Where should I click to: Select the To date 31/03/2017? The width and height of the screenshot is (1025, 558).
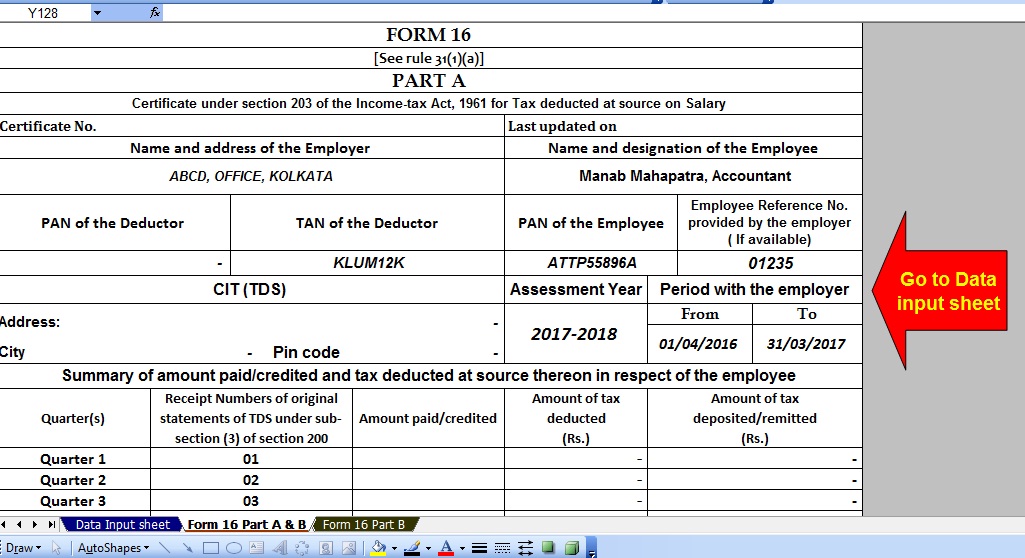(x=807, y=344)
